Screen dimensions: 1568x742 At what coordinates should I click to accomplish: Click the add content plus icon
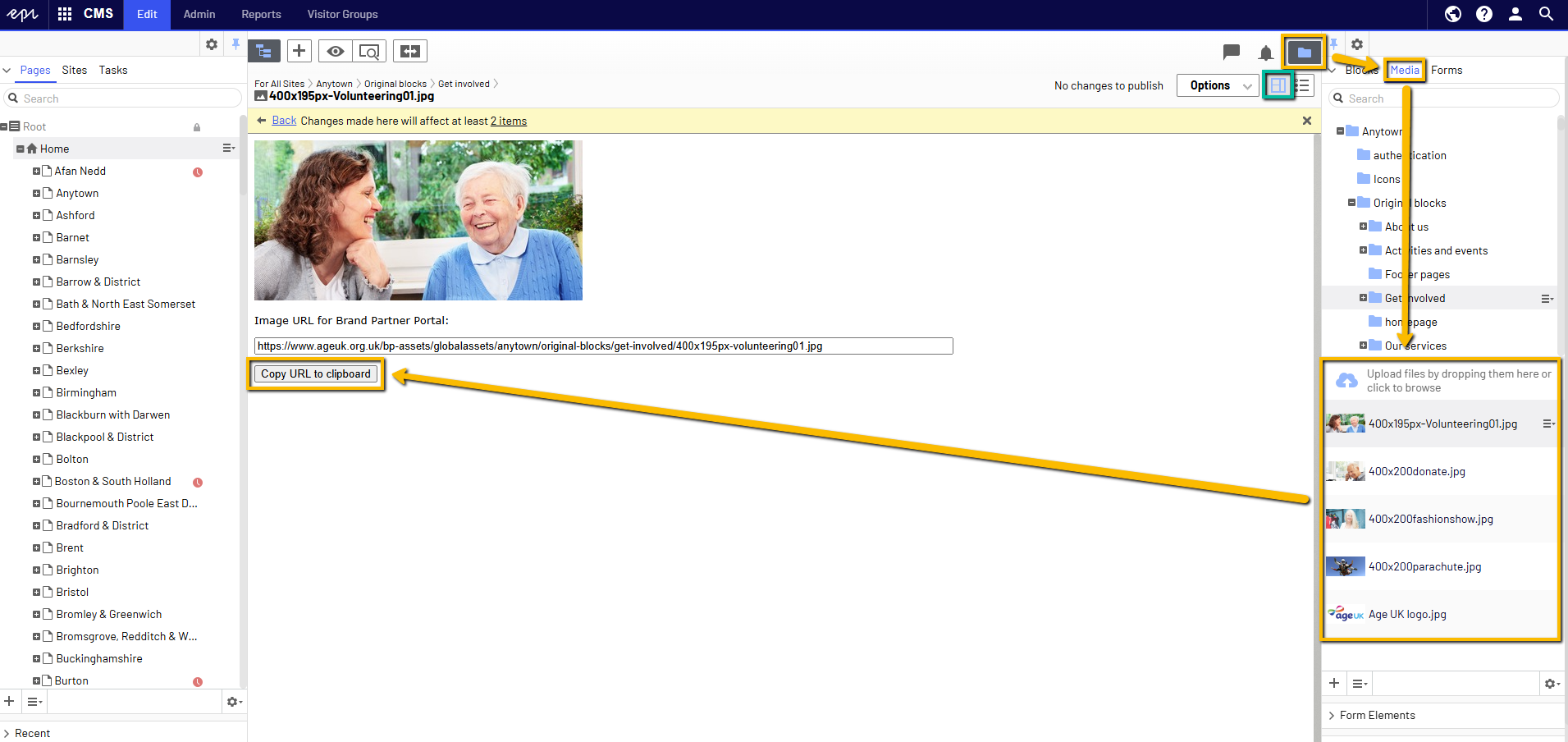pos(299,51)
